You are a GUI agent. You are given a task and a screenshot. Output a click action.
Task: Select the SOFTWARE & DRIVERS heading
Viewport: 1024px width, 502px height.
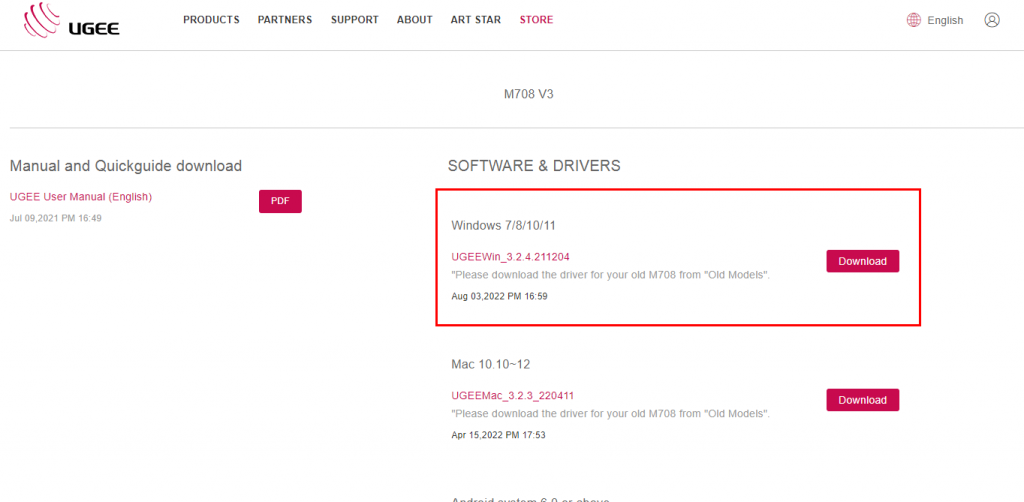pos(534,166)
